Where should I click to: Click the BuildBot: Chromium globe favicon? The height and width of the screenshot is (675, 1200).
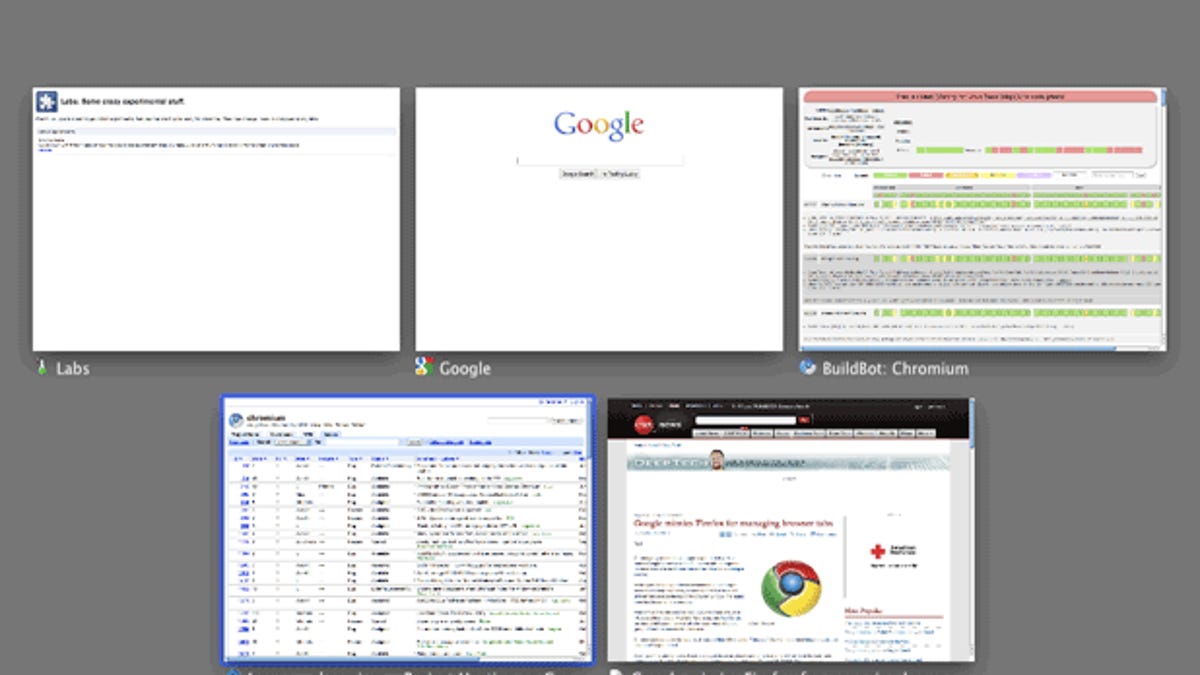point(807,368)
